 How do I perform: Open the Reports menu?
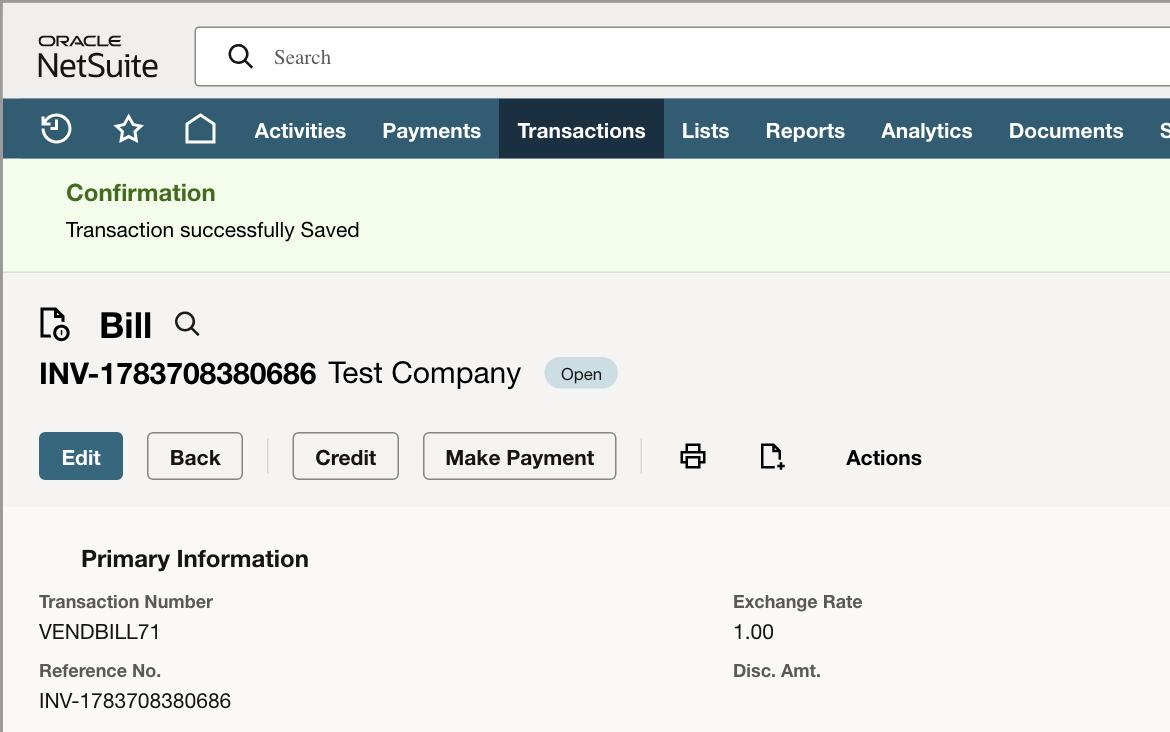pyautogui.click(x=805, y=131)
